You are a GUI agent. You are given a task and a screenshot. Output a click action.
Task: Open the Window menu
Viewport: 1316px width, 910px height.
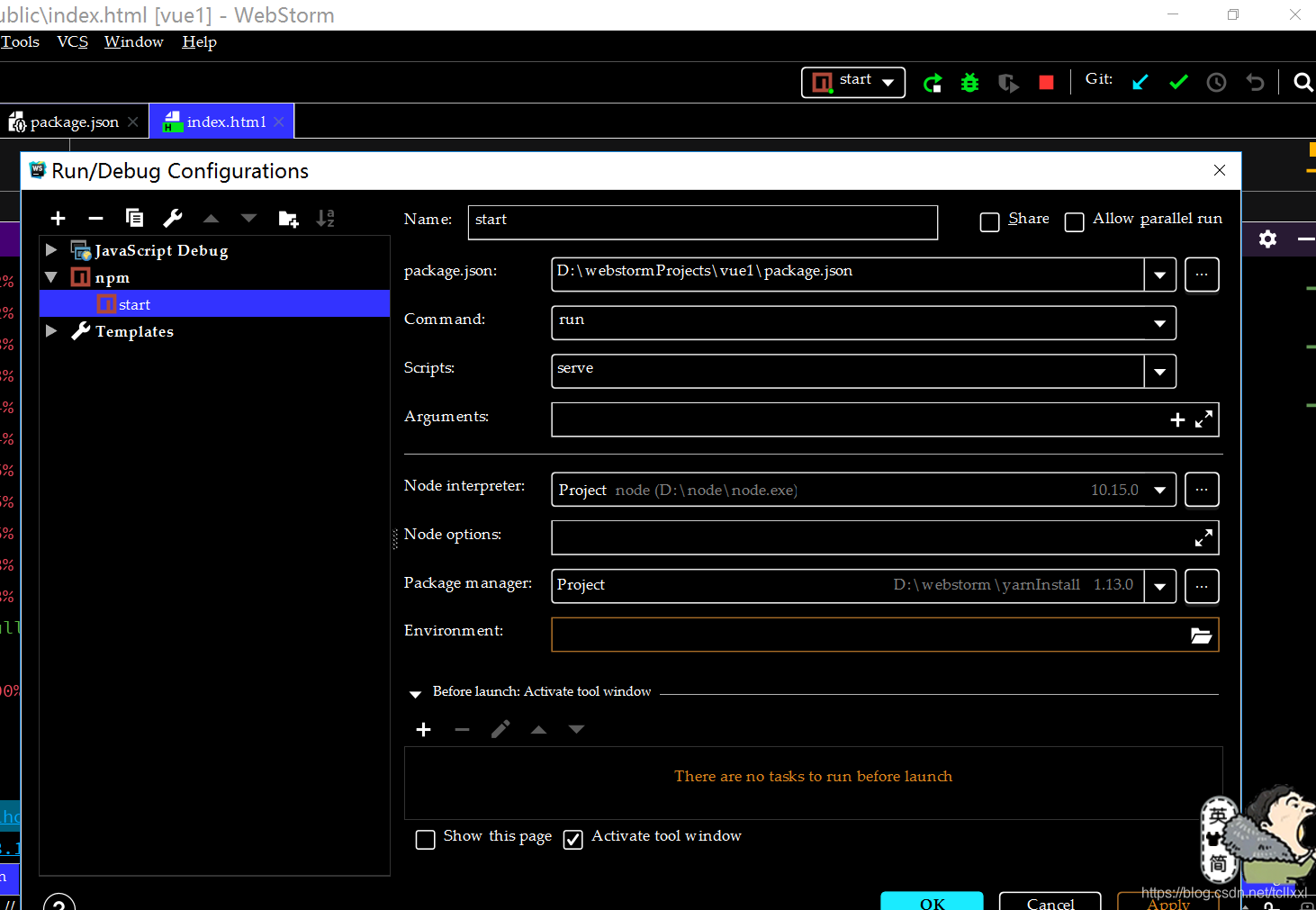click(134, 42)
